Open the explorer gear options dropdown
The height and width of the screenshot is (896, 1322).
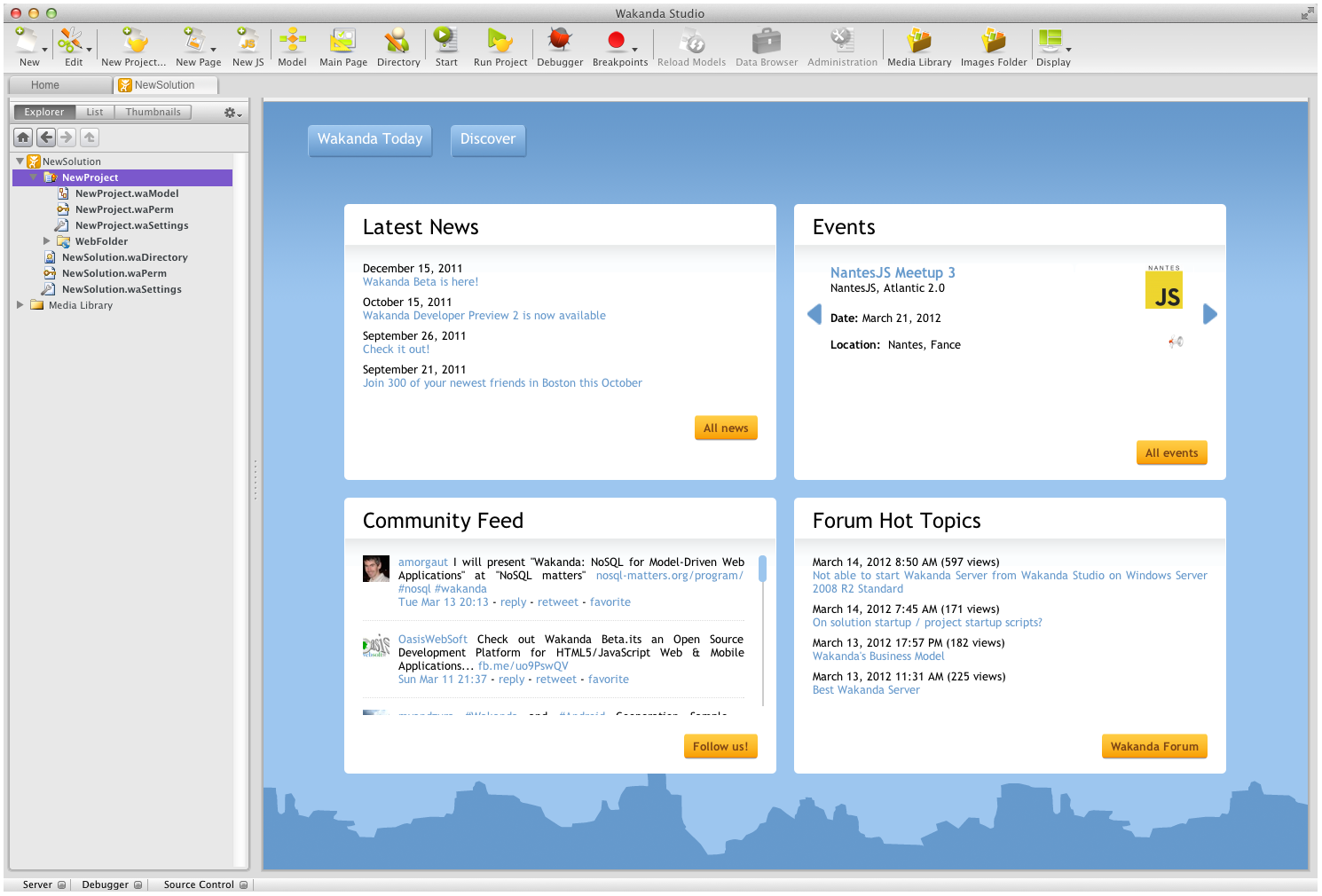pos(232,113)
